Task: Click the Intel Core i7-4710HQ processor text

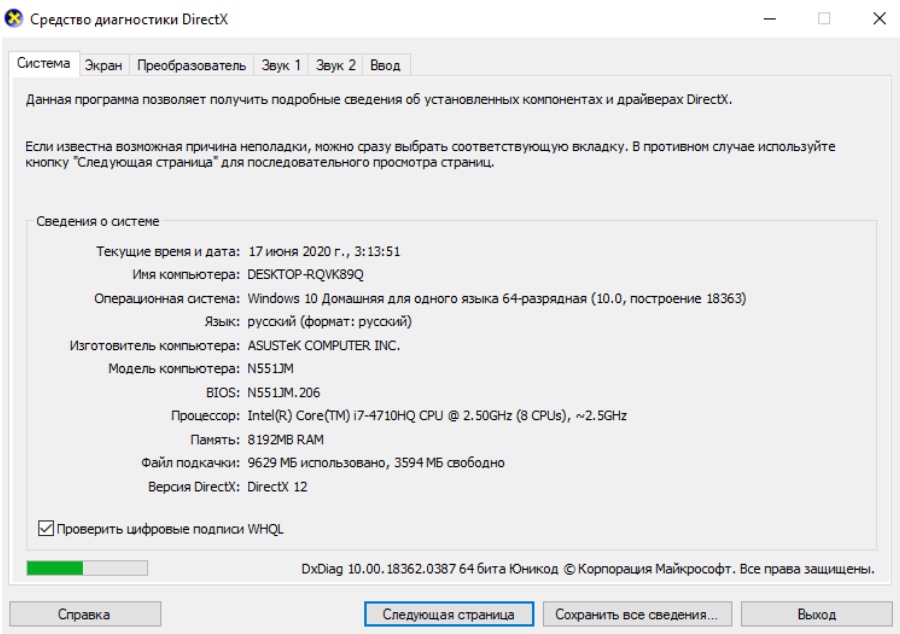Action: click(437, 415)
